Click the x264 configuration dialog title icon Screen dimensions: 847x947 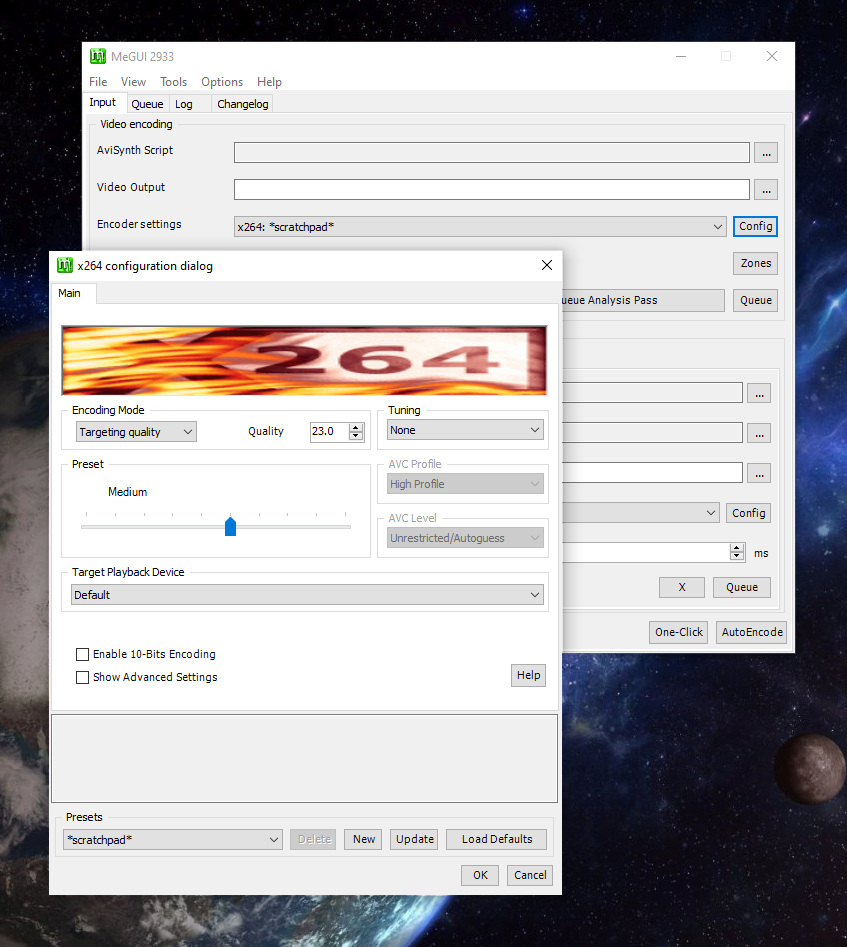(65, 265)
